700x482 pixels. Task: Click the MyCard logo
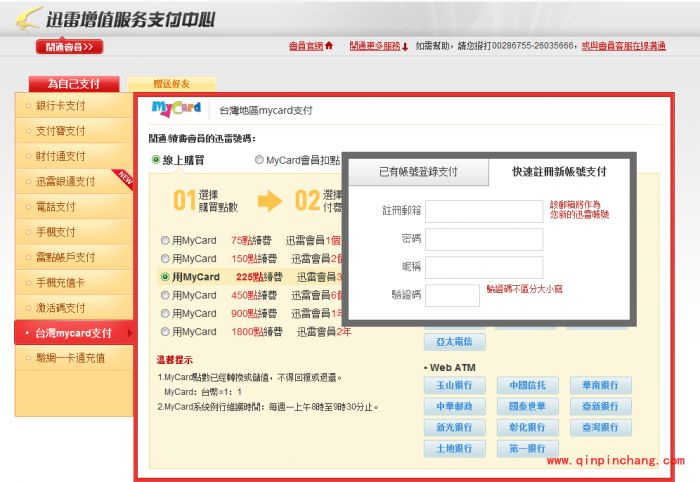[x=176, y=108]
